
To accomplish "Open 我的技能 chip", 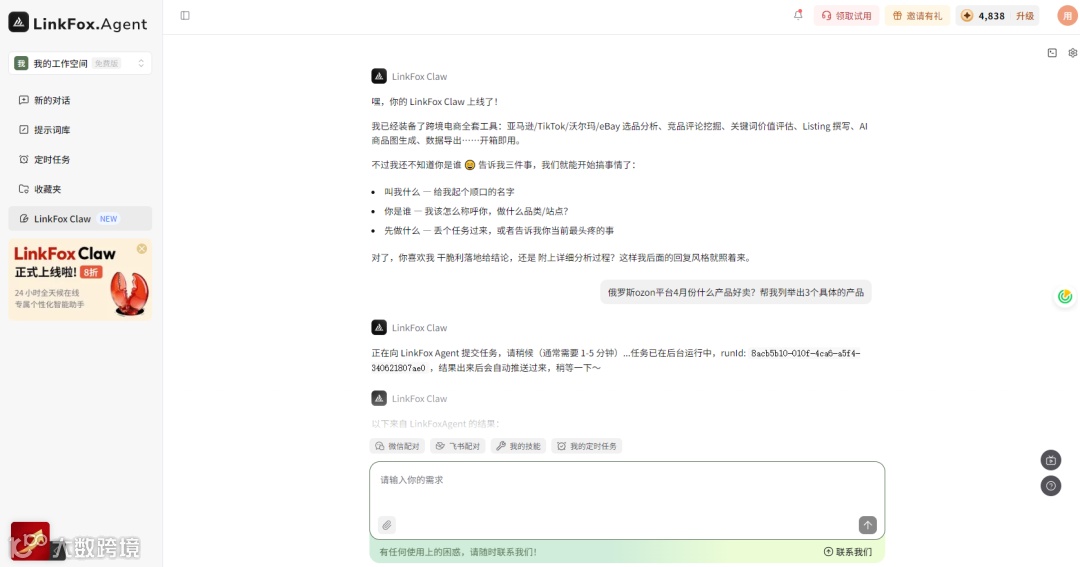I will [x=519, y=446].
